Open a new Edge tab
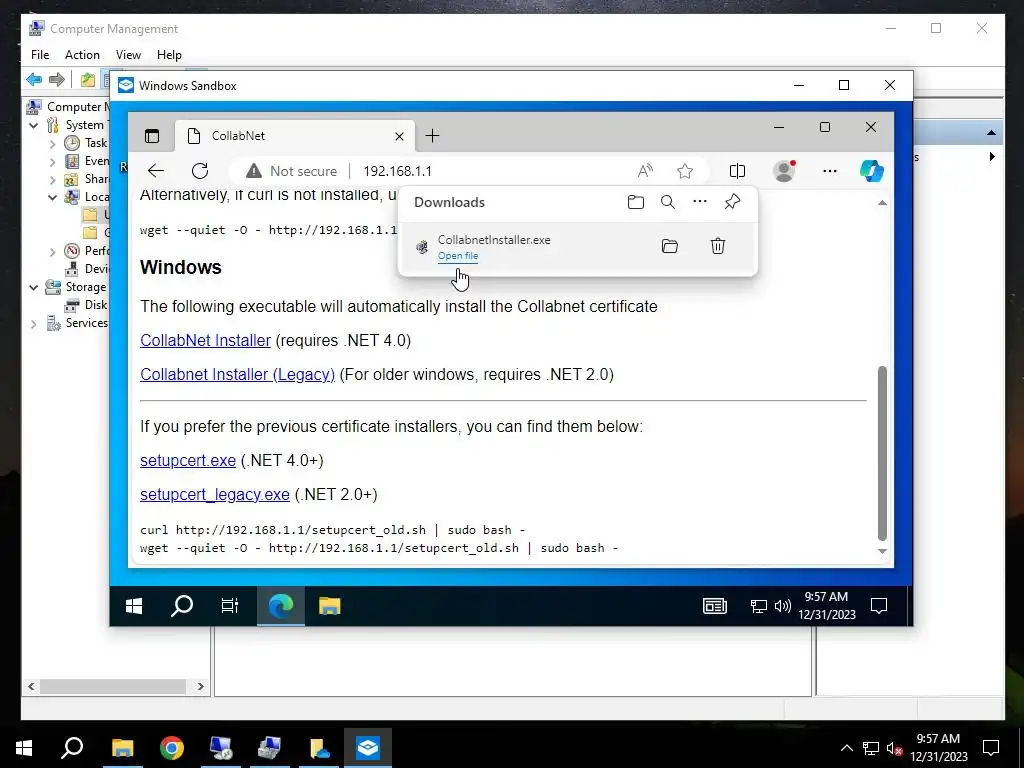This screenshot has height=768, width=1024. (432, 136)
